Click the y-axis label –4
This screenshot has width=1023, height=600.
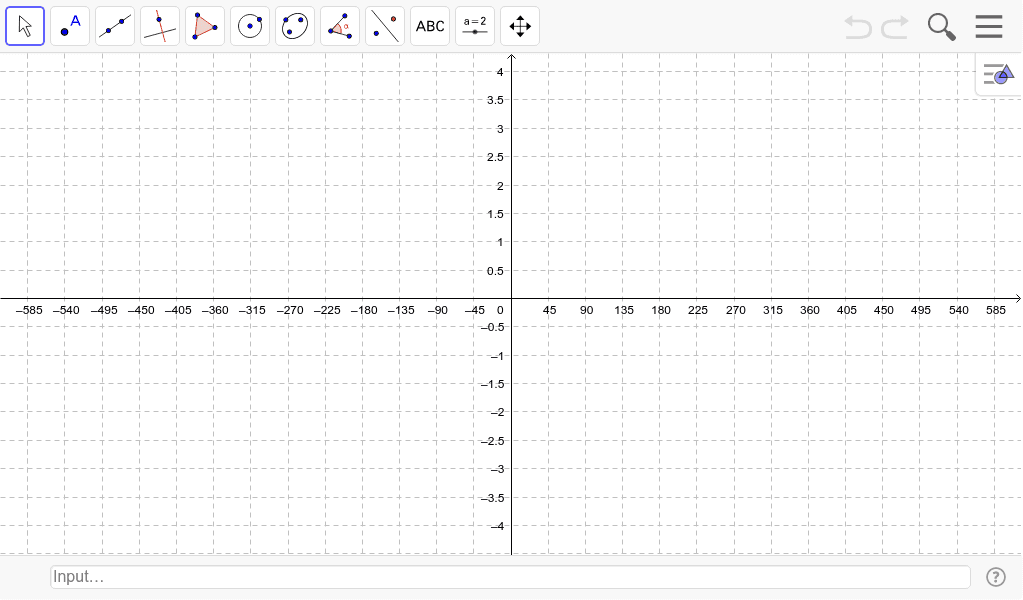[497, 526]
